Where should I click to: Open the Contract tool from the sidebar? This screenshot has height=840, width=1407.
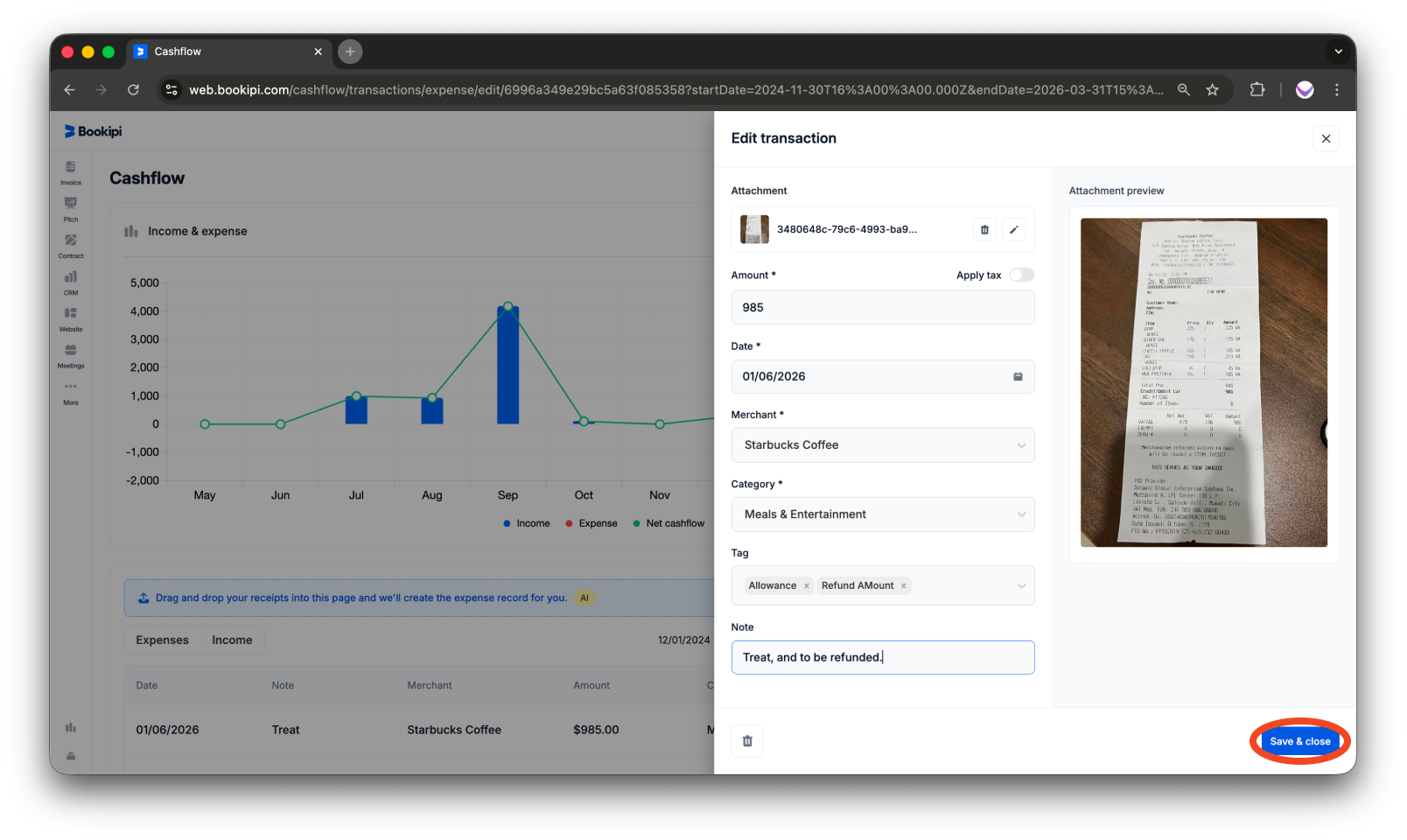pyautogui.click(x=71, y=245)
